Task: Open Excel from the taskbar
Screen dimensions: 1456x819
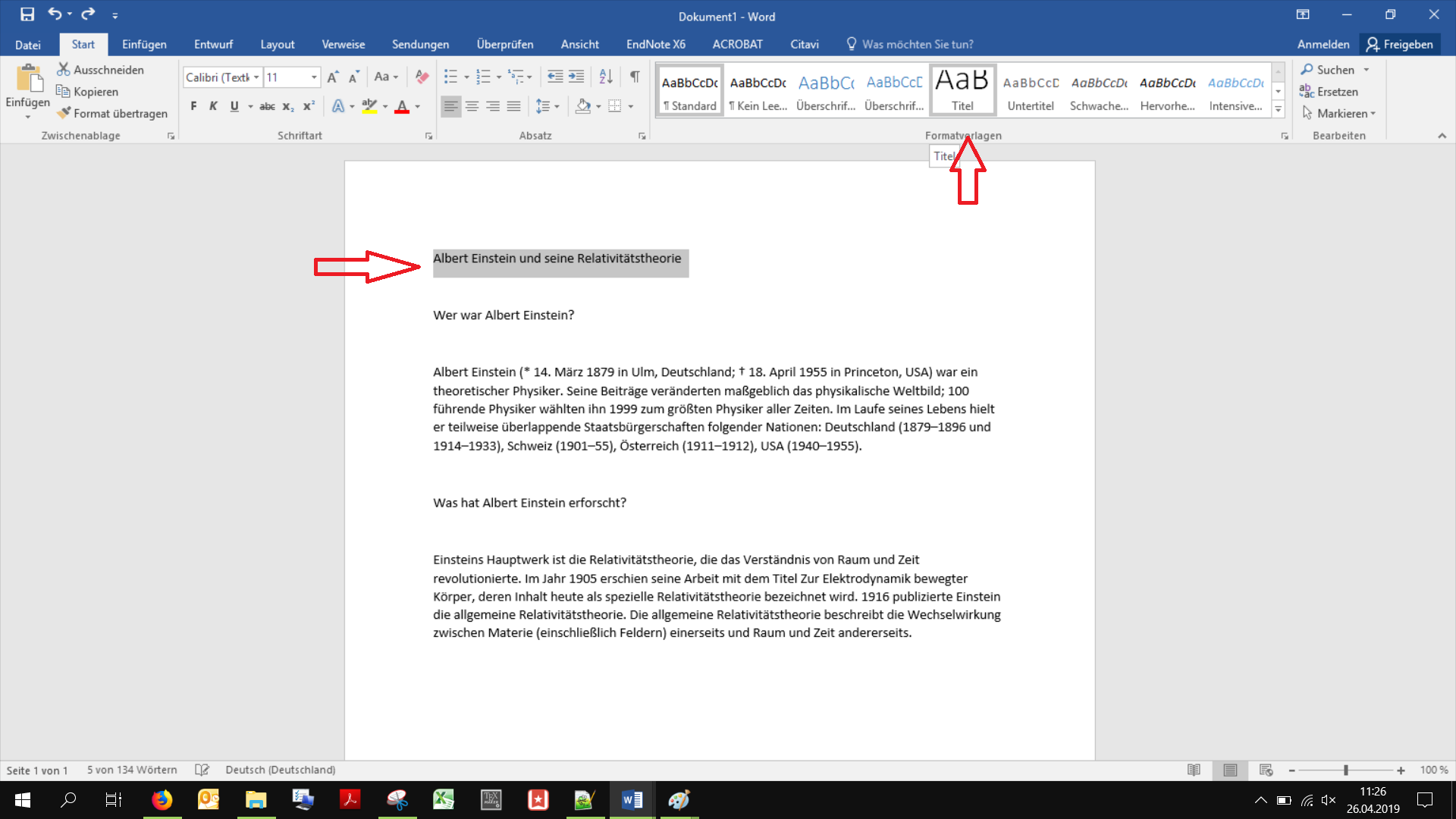Action: (444, 800)
